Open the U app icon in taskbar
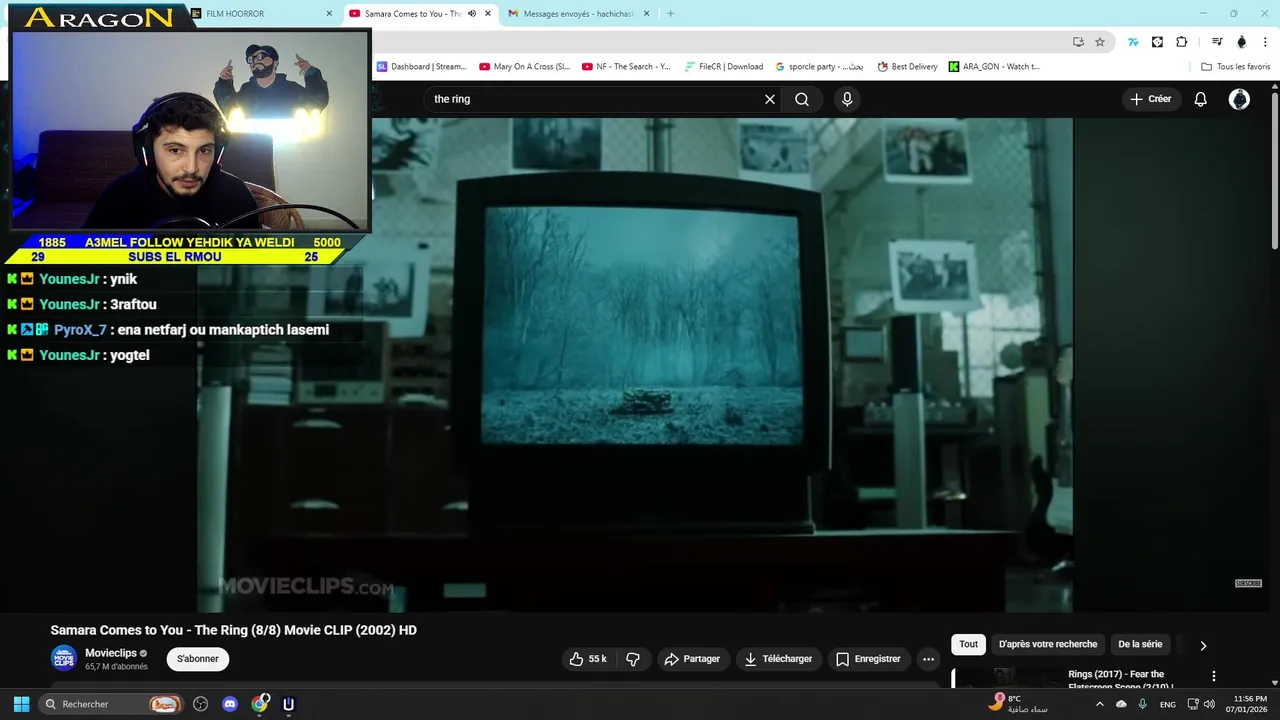The image size is (1280, 720). click(289, 704)
